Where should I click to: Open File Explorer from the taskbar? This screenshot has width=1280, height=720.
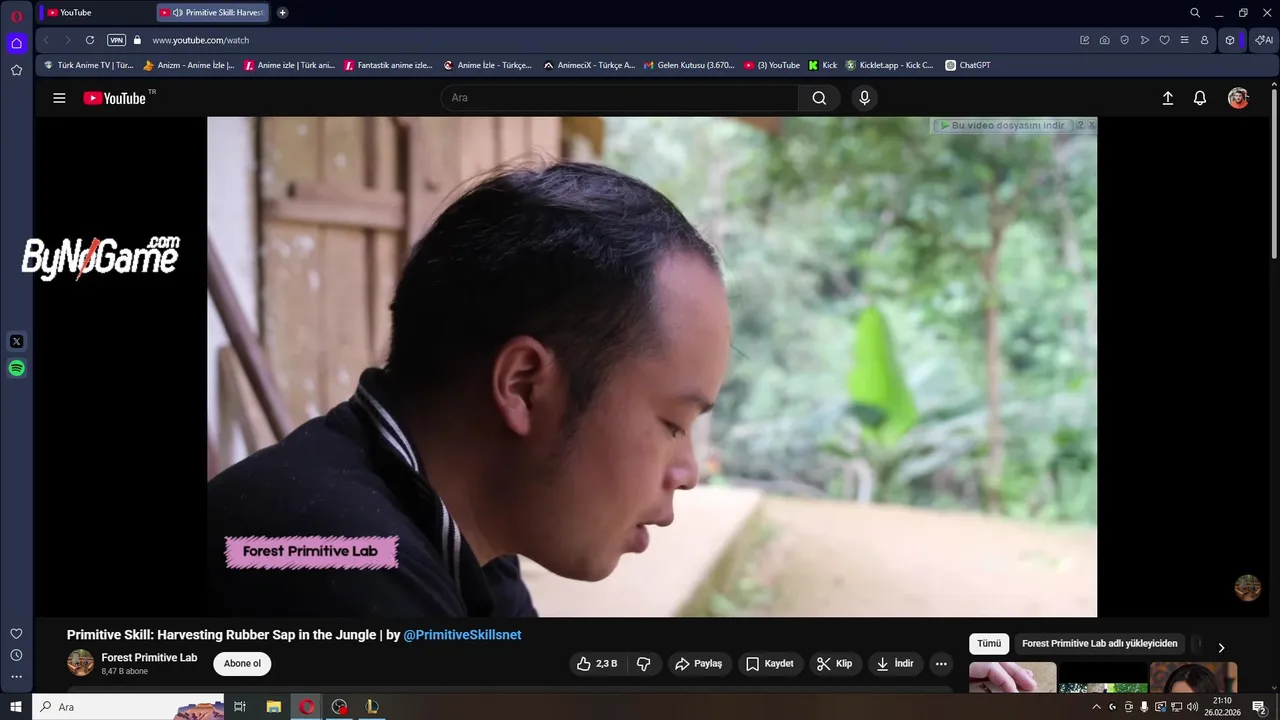click(x=273, y=707)
